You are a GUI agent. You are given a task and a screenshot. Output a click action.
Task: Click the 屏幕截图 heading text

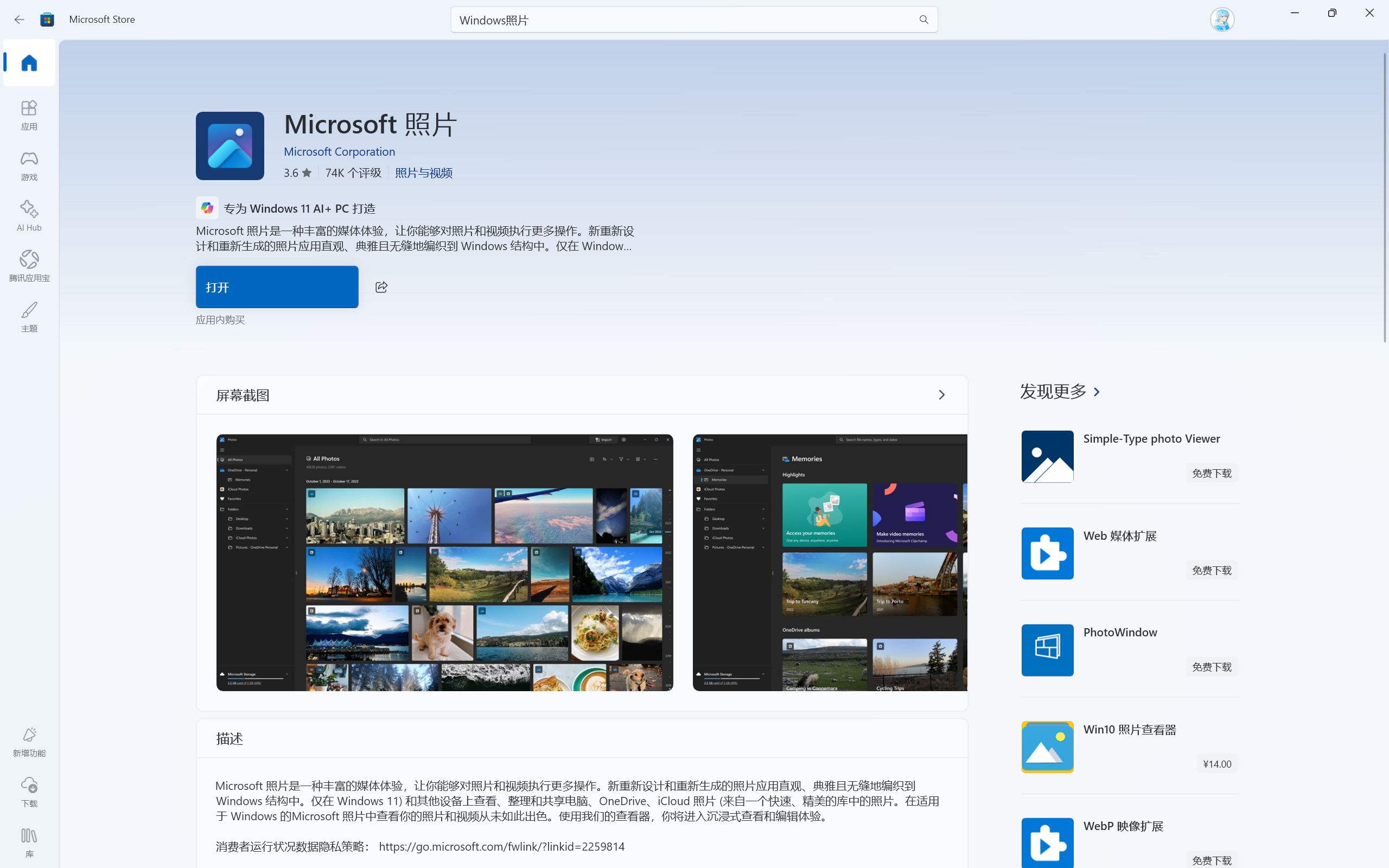tap(243, 395)
